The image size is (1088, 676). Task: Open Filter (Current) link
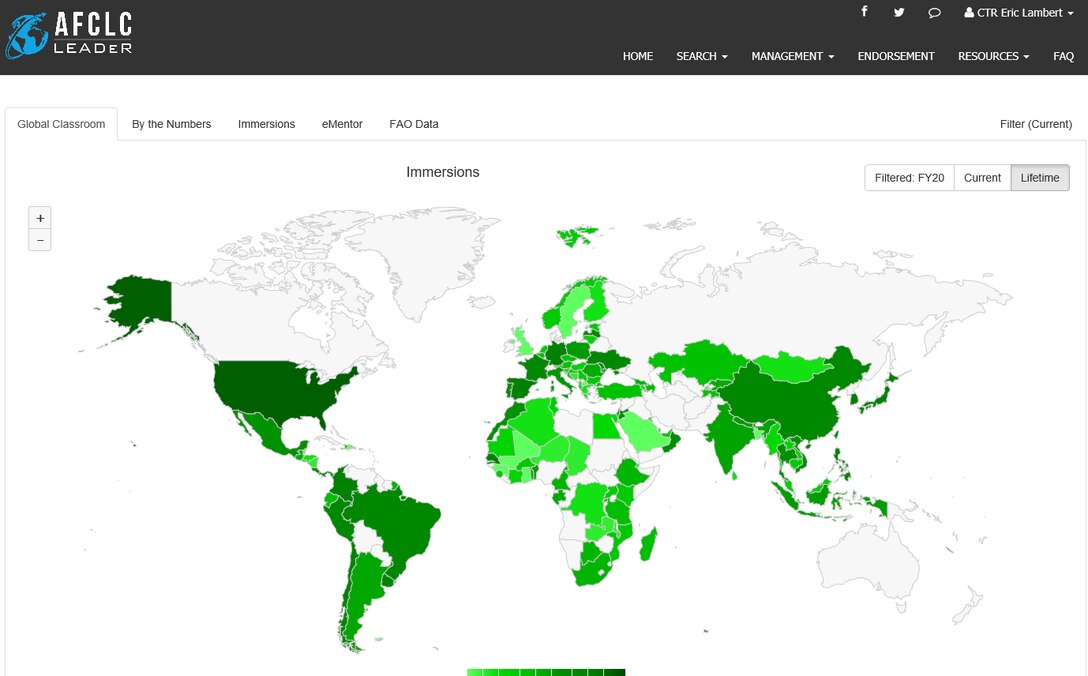coord(1035,124)
